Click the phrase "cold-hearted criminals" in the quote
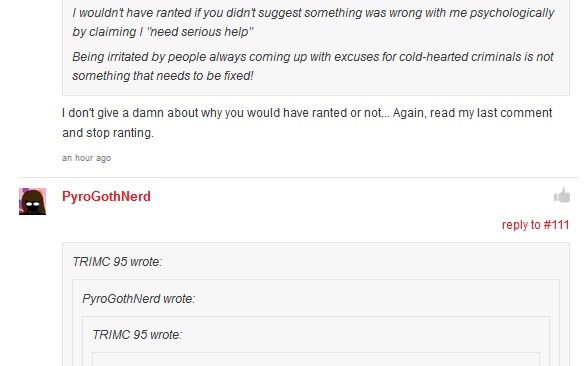 [x=460, y=57]
